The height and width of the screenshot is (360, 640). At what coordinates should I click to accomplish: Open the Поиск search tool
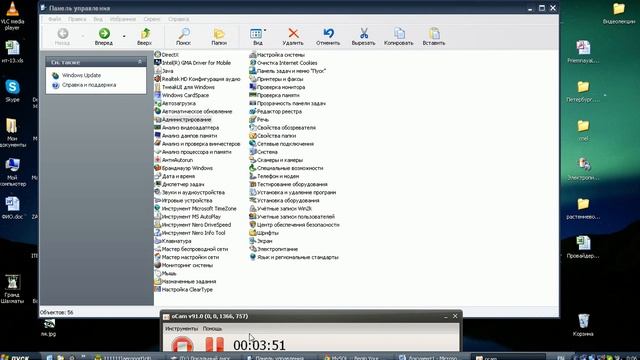pos(183,36)
